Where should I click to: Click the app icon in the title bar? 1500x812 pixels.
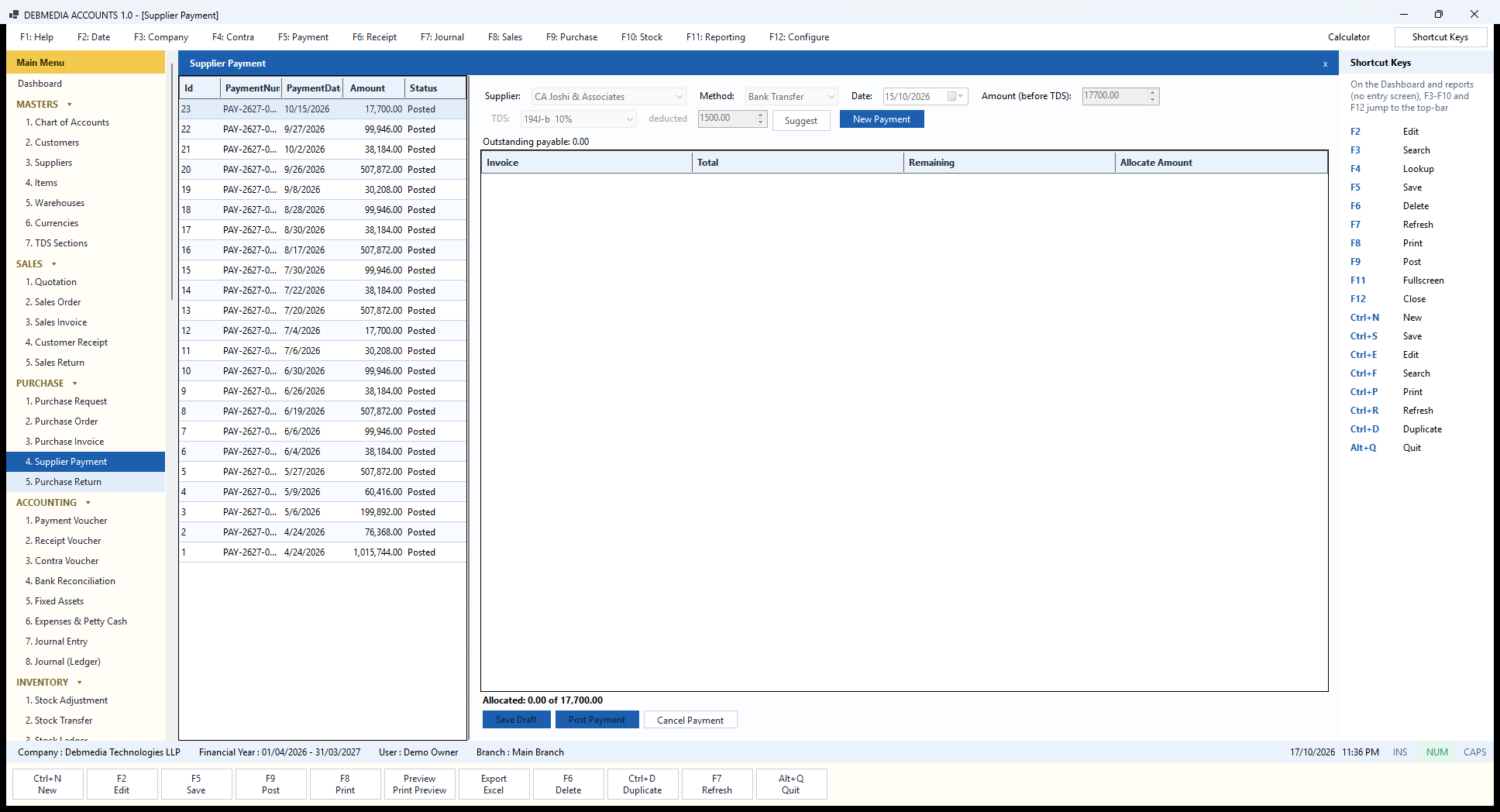13,15
